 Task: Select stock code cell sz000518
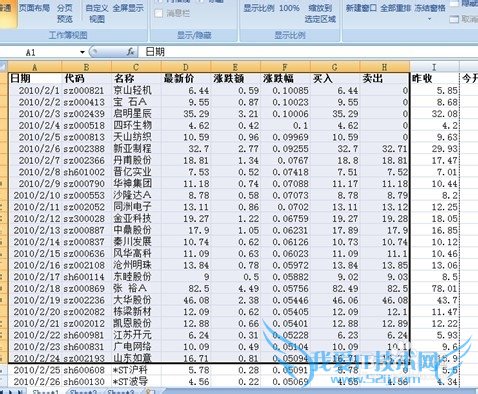pos(86,125)
